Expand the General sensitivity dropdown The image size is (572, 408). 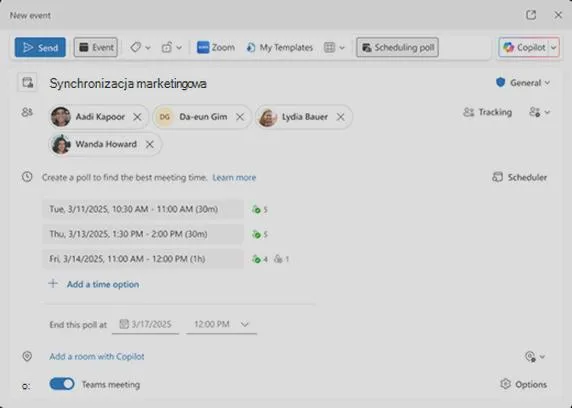tap(523, 83)
